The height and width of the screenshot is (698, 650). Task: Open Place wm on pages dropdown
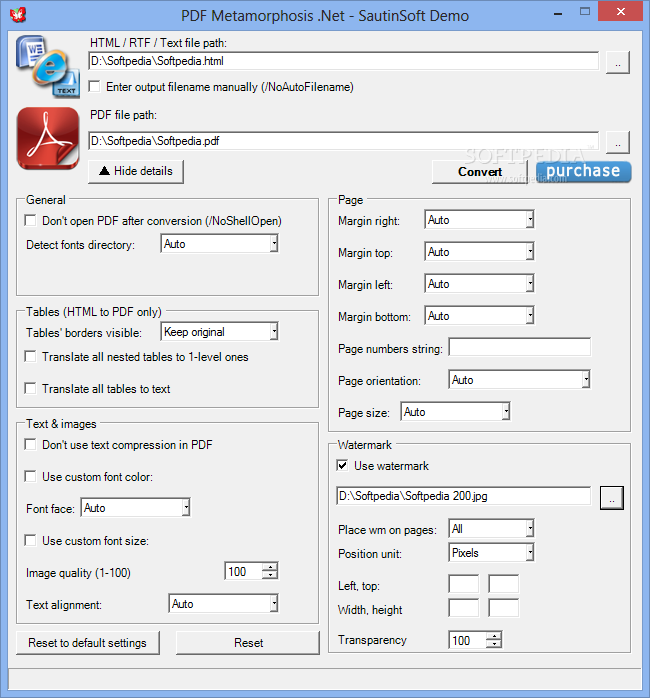pos(530,529)
